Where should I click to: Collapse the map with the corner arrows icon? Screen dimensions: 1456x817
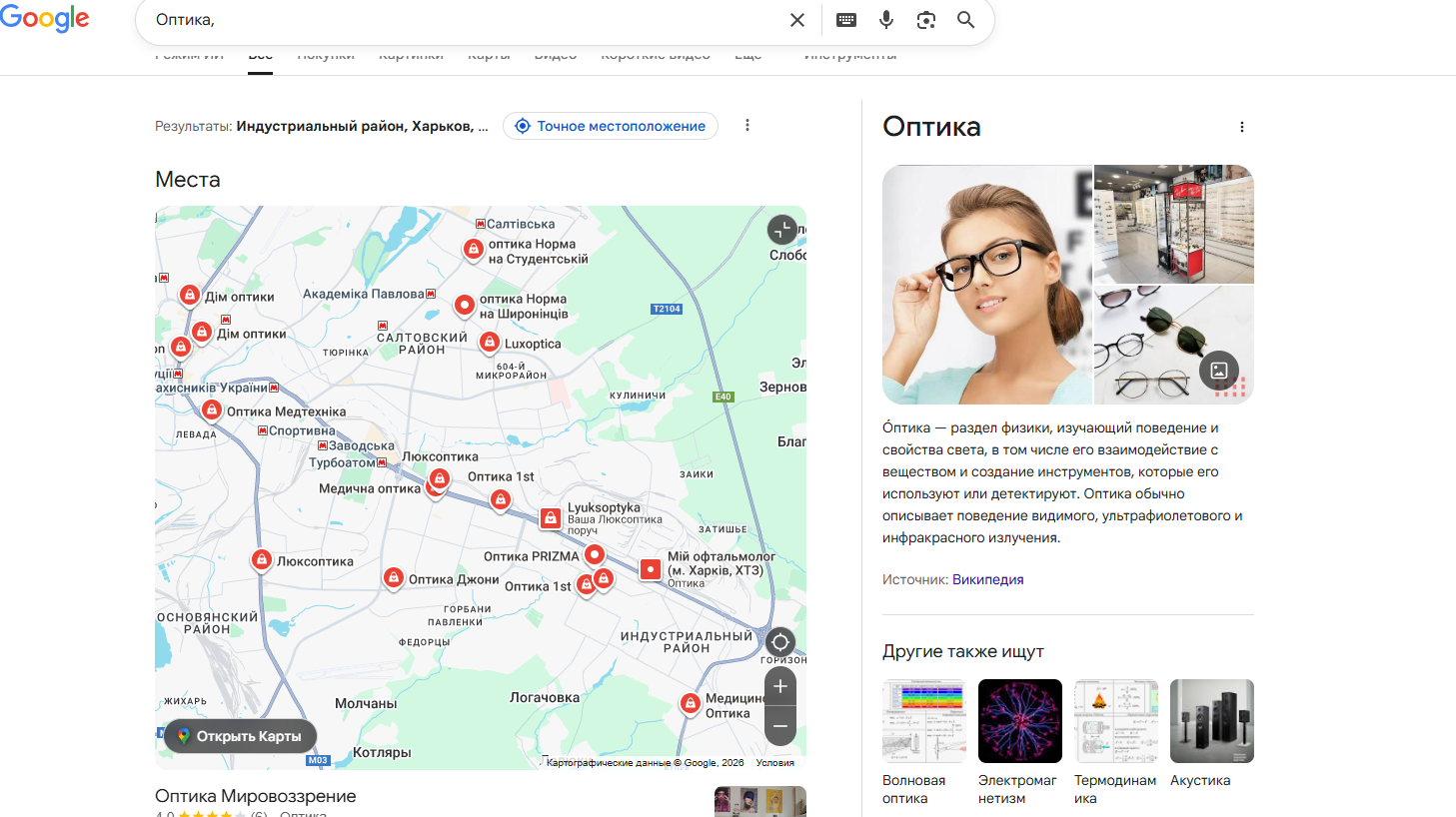pyautogui.click(x=782, y=230)
